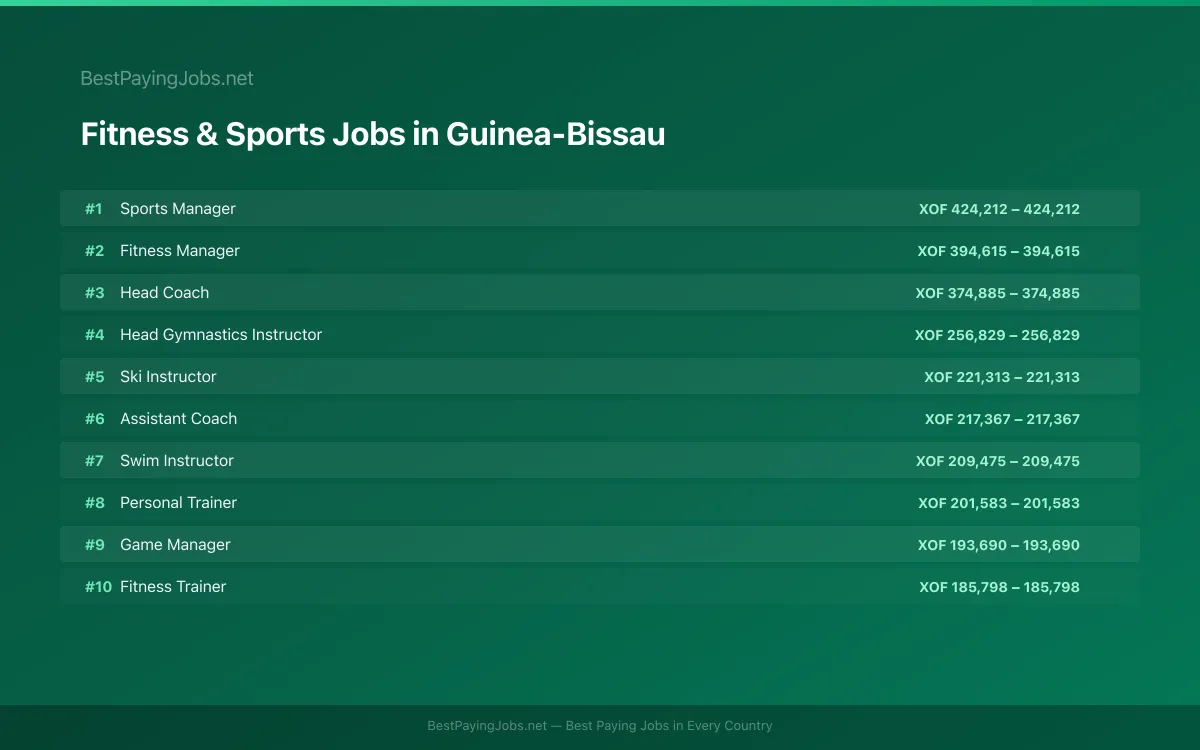
Task: Click the salary XOF 374,885 – 374,885
Action: point(998,293)
